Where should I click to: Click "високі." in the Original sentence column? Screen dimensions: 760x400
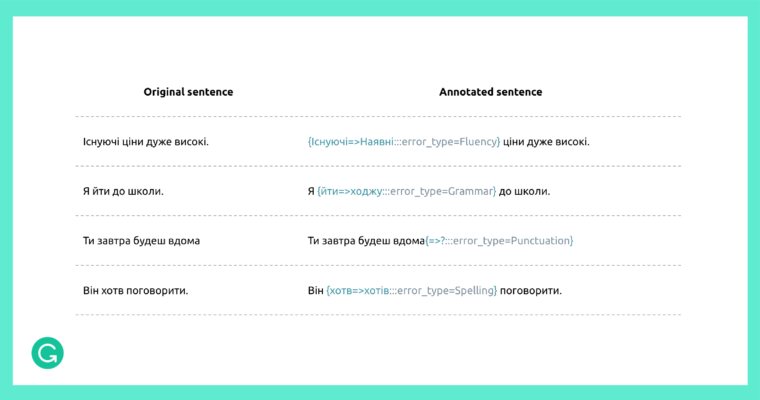[190, 142]
